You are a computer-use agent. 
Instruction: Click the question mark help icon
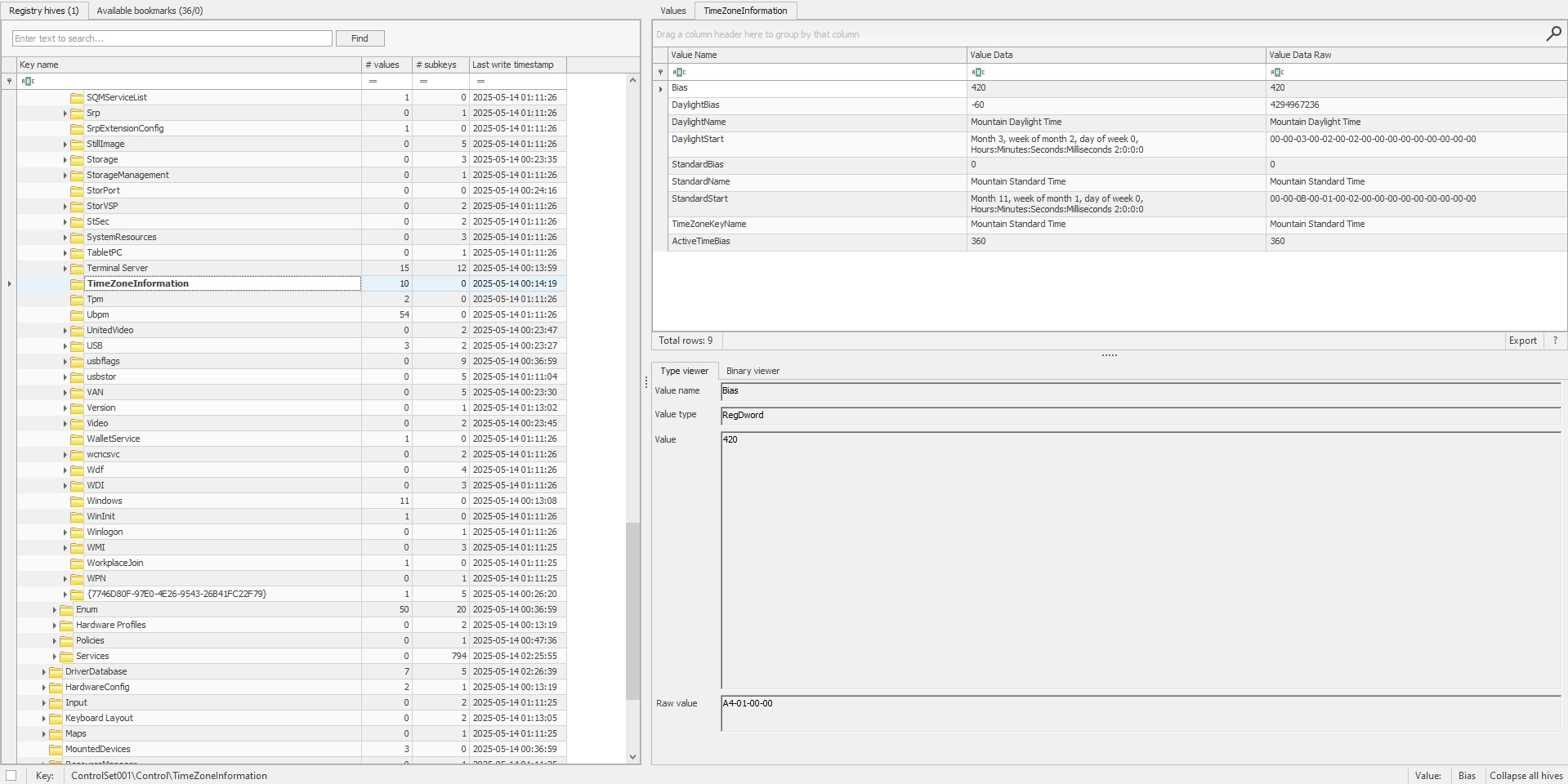point(1555,341)
